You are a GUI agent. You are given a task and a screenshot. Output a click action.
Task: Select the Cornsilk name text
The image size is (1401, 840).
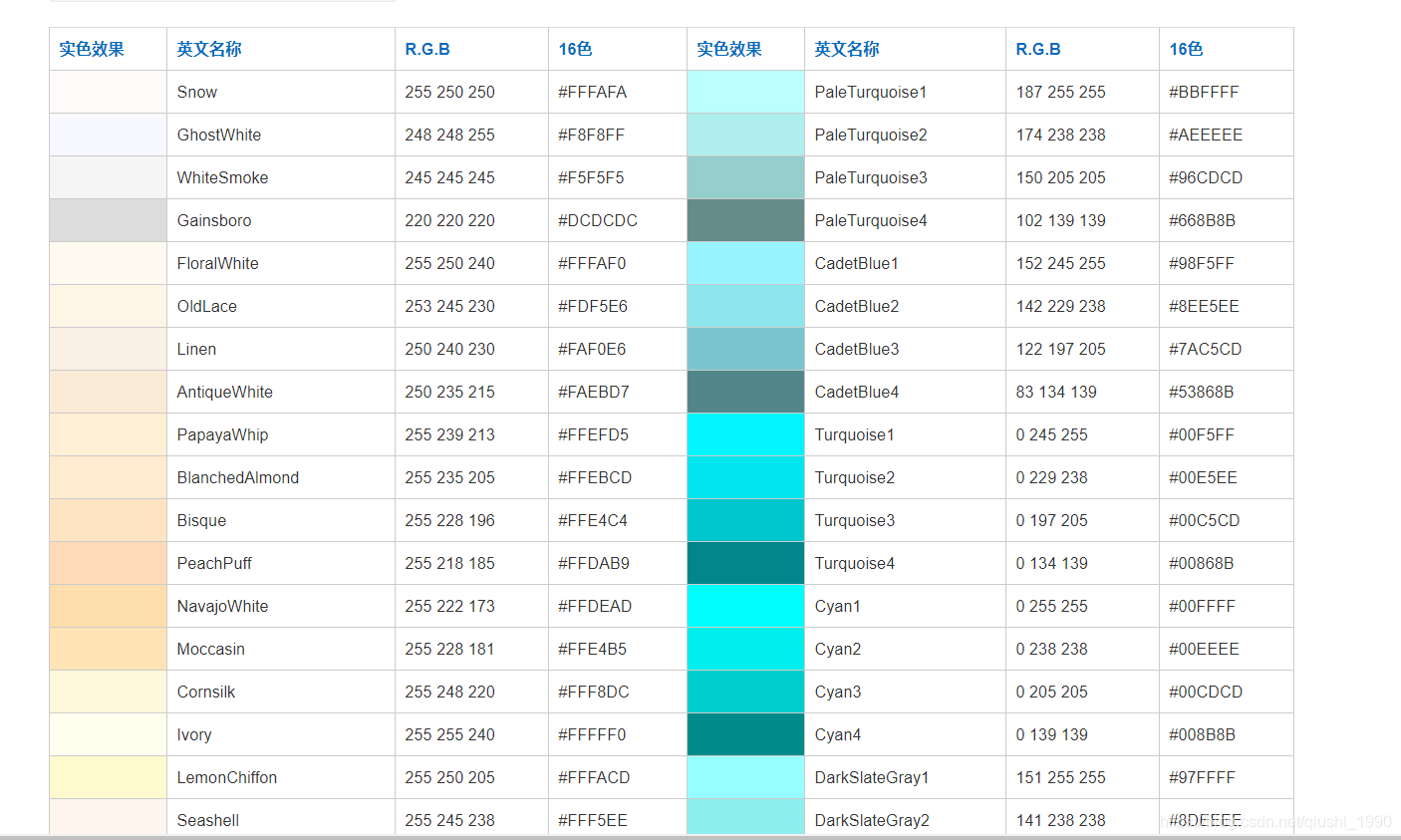206,692
